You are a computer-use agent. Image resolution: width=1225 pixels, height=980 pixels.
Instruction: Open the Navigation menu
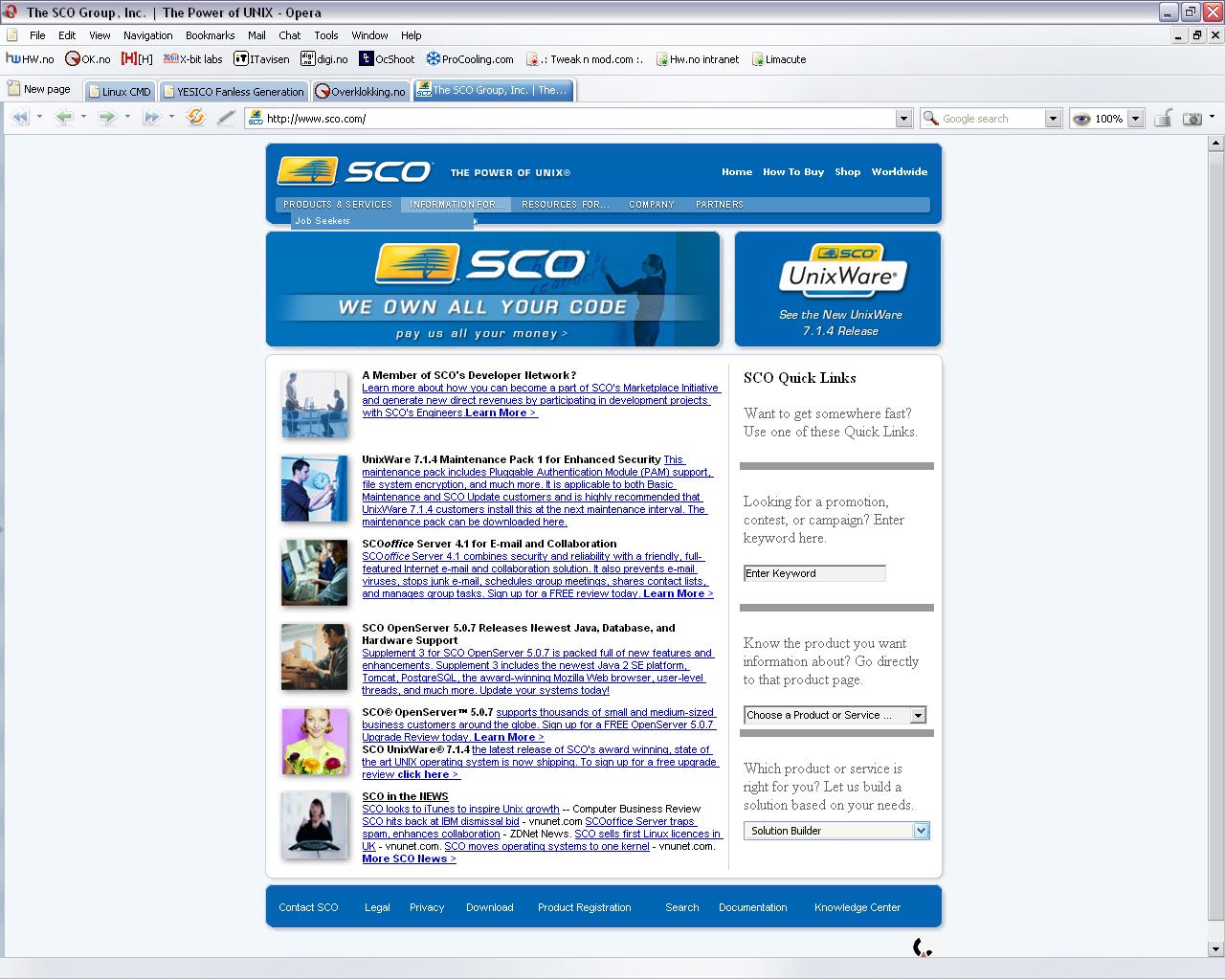click(147, 35)
